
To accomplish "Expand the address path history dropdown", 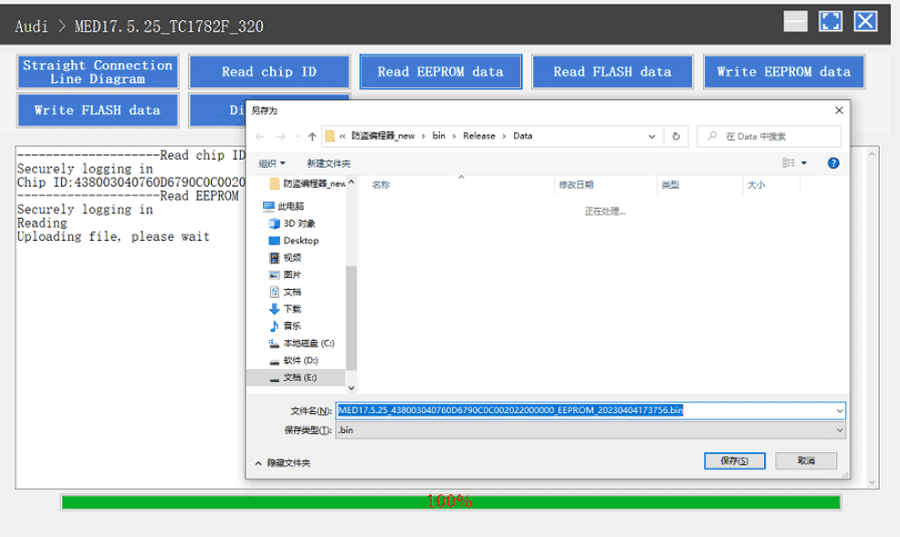I will (651, 136).
